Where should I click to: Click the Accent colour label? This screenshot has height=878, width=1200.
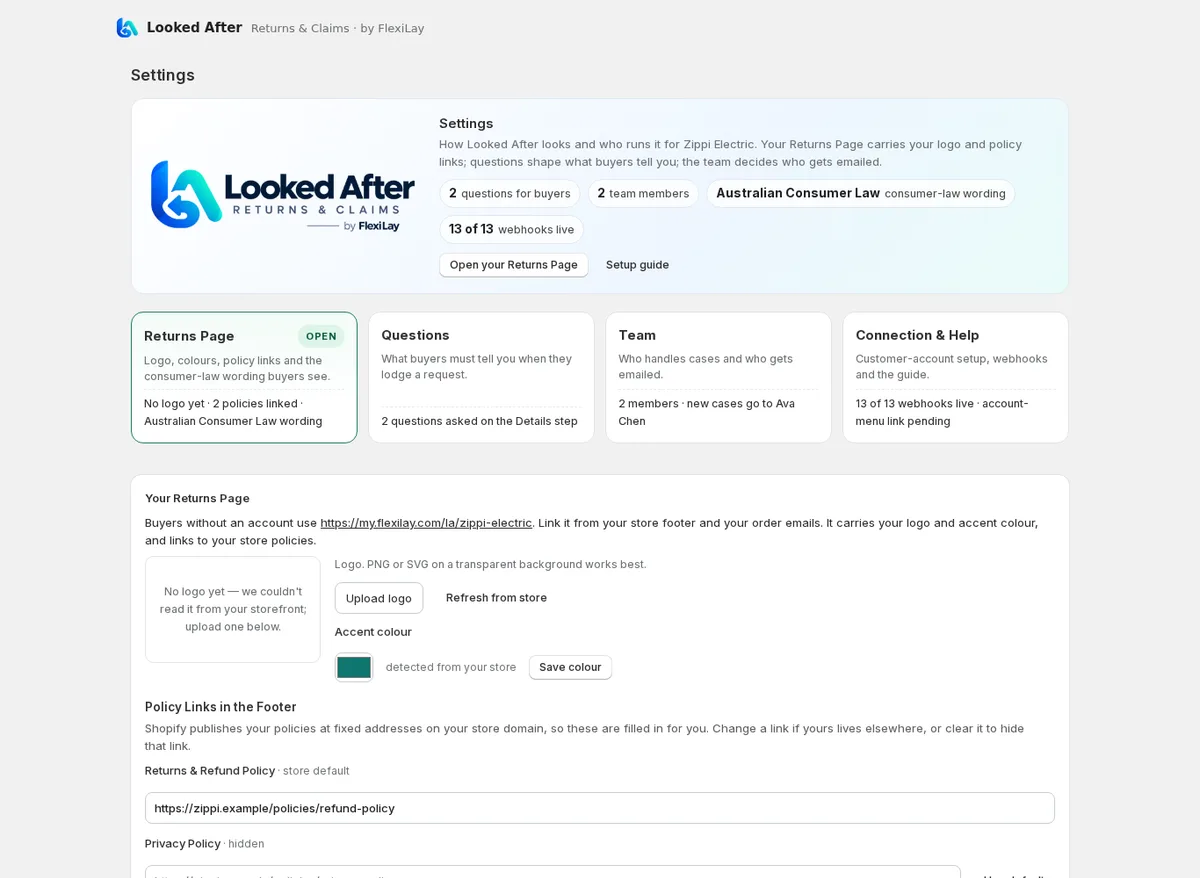[373, 632]
